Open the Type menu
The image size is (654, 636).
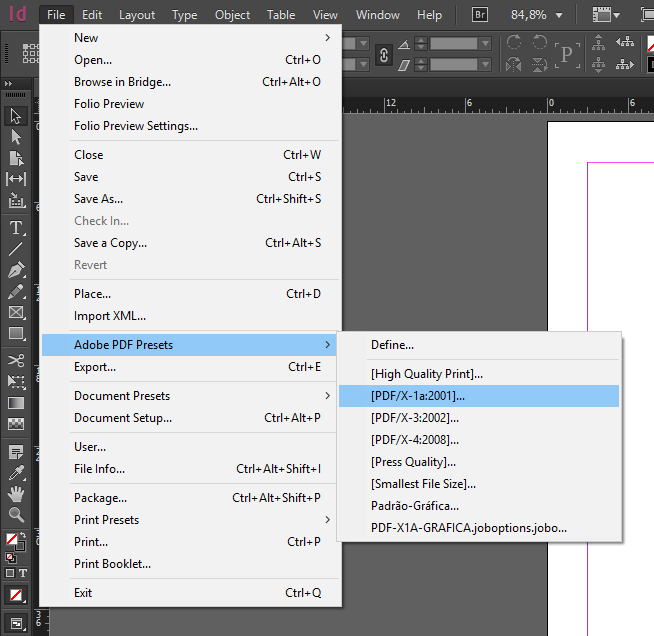(x=184, y=15)
